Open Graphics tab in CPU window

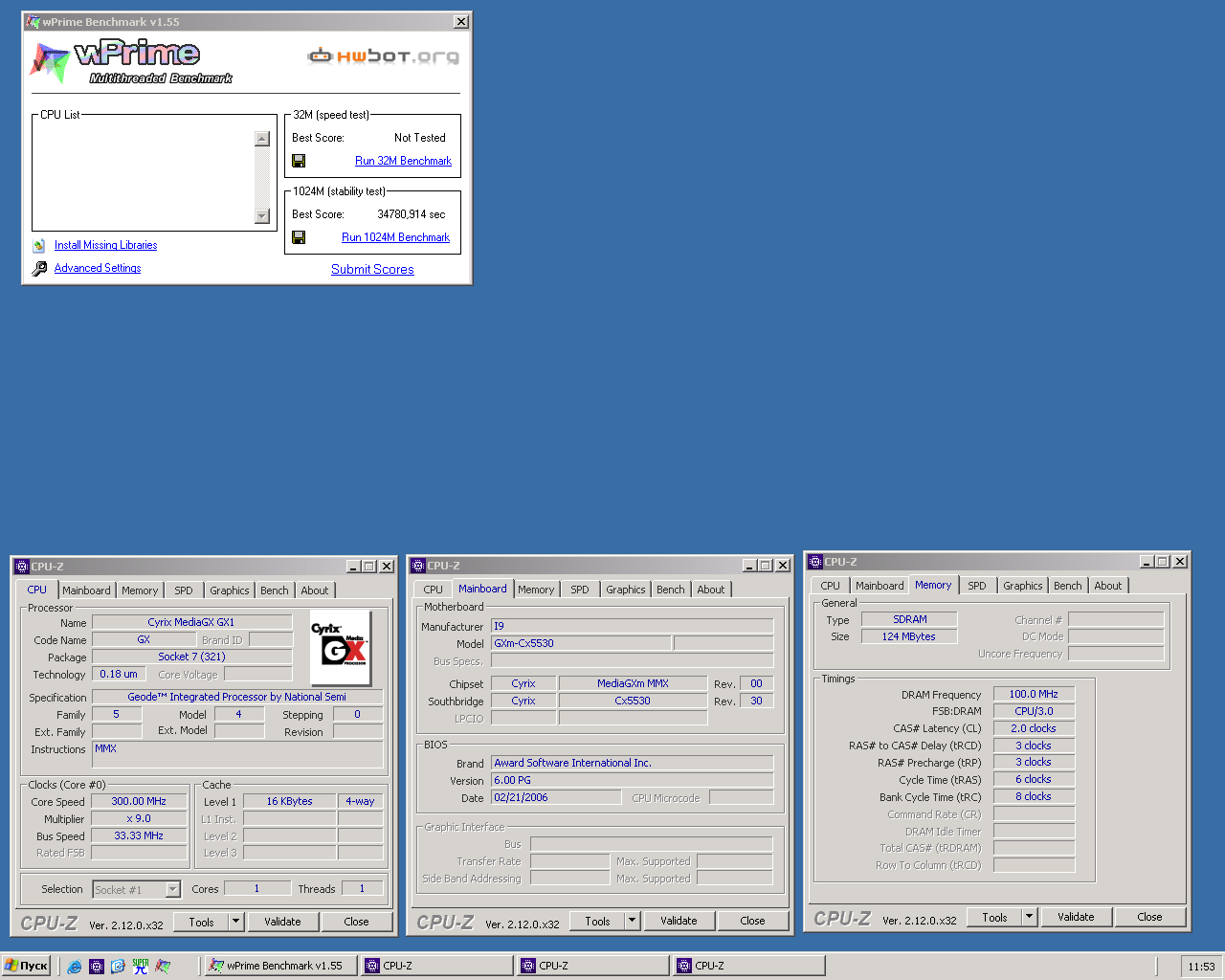(x=230, y=590)
